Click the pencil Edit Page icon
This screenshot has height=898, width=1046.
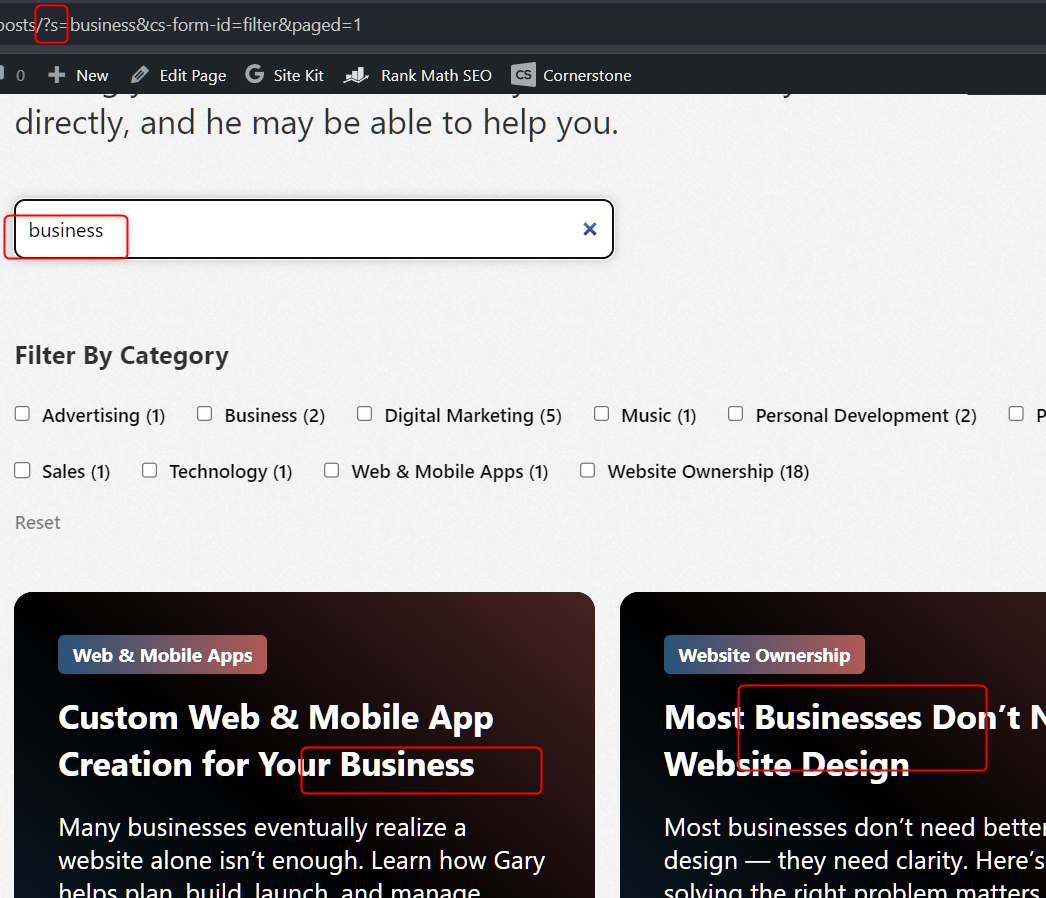click(140, 75)
